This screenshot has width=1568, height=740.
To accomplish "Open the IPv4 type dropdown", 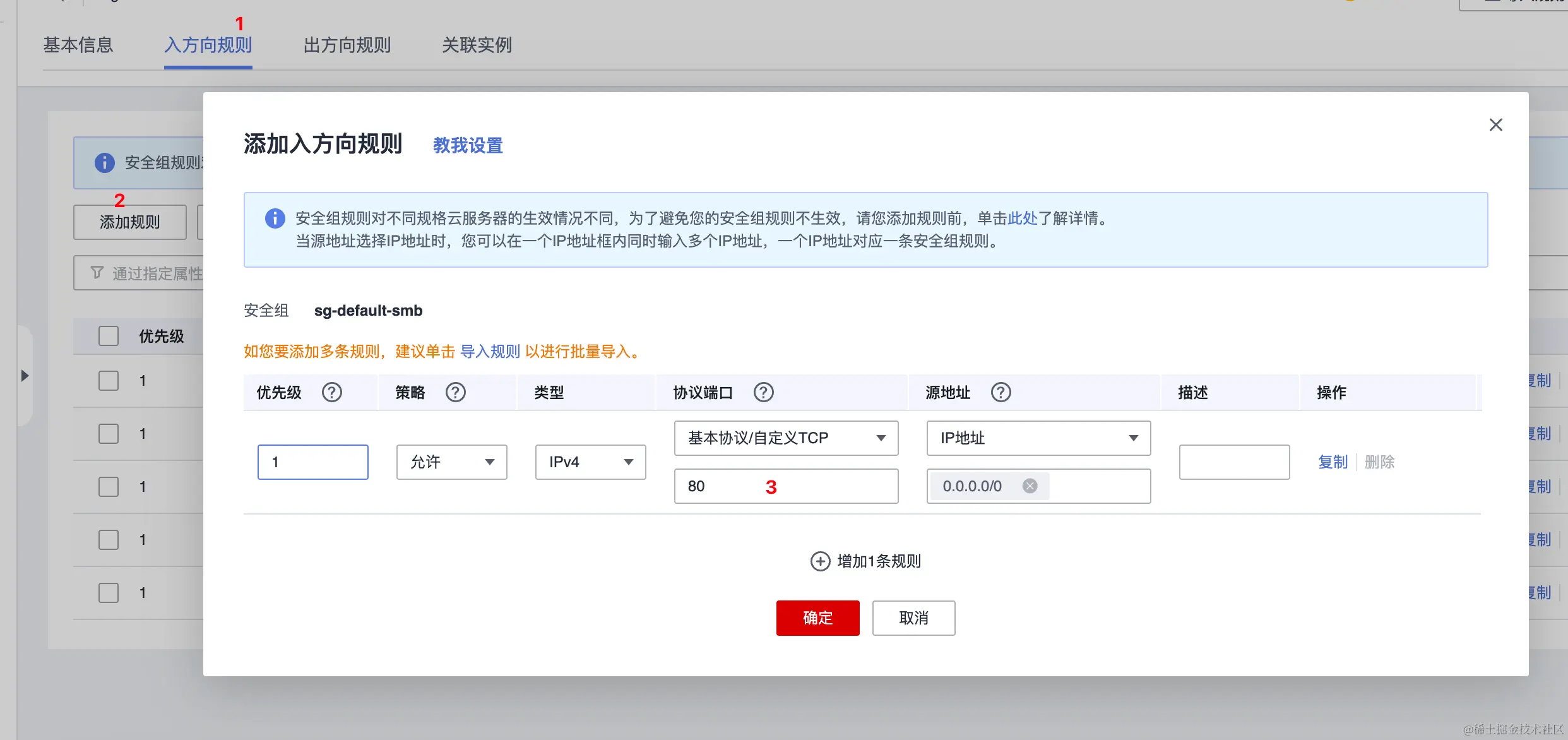I will [590, 462].
